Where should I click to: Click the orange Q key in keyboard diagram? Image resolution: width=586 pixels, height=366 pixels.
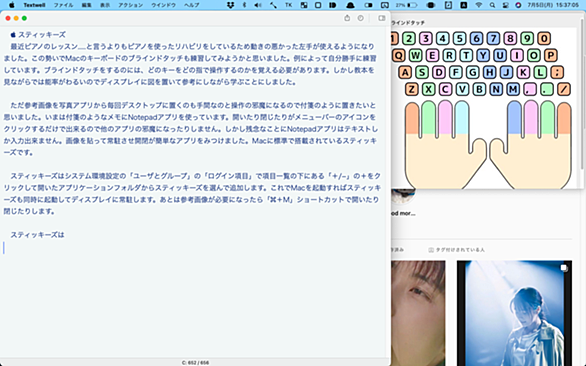(398, 55)
